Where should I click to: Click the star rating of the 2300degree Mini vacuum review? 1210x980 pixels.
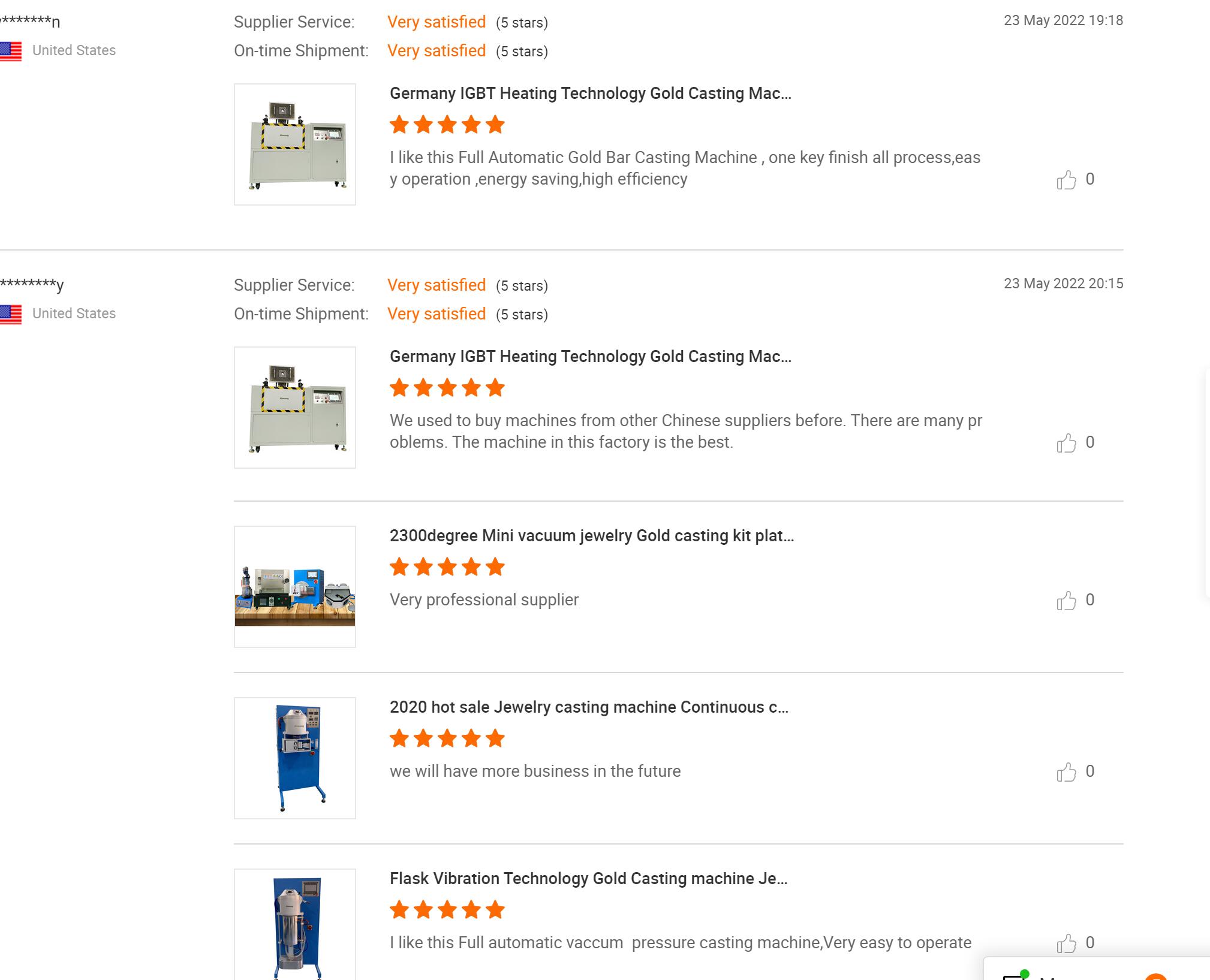pyautogui.click(x=447, y=566)
